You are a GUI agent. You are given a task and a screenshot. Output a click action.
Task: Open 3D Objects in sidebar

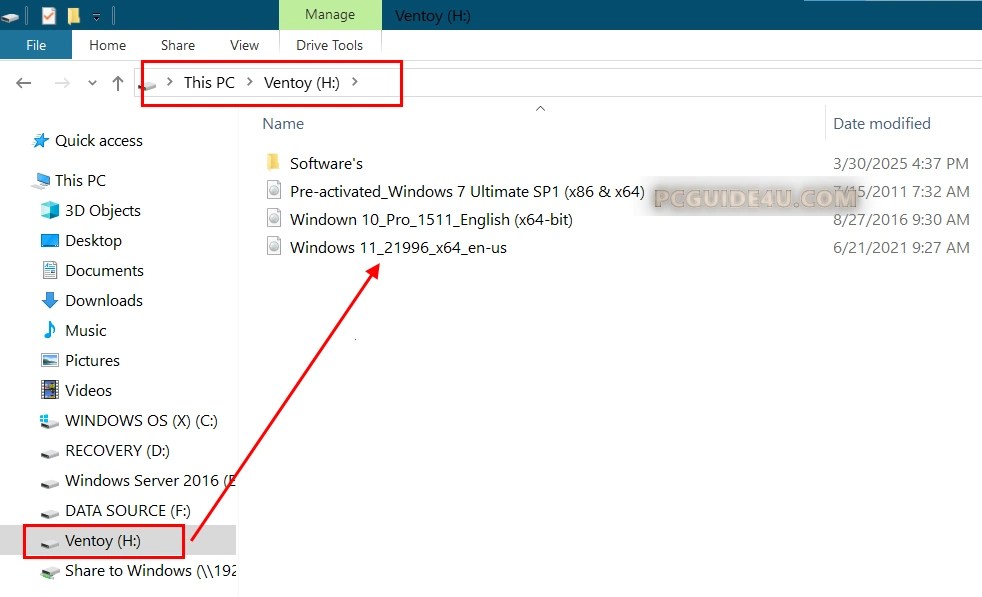(x=103, y=210)
